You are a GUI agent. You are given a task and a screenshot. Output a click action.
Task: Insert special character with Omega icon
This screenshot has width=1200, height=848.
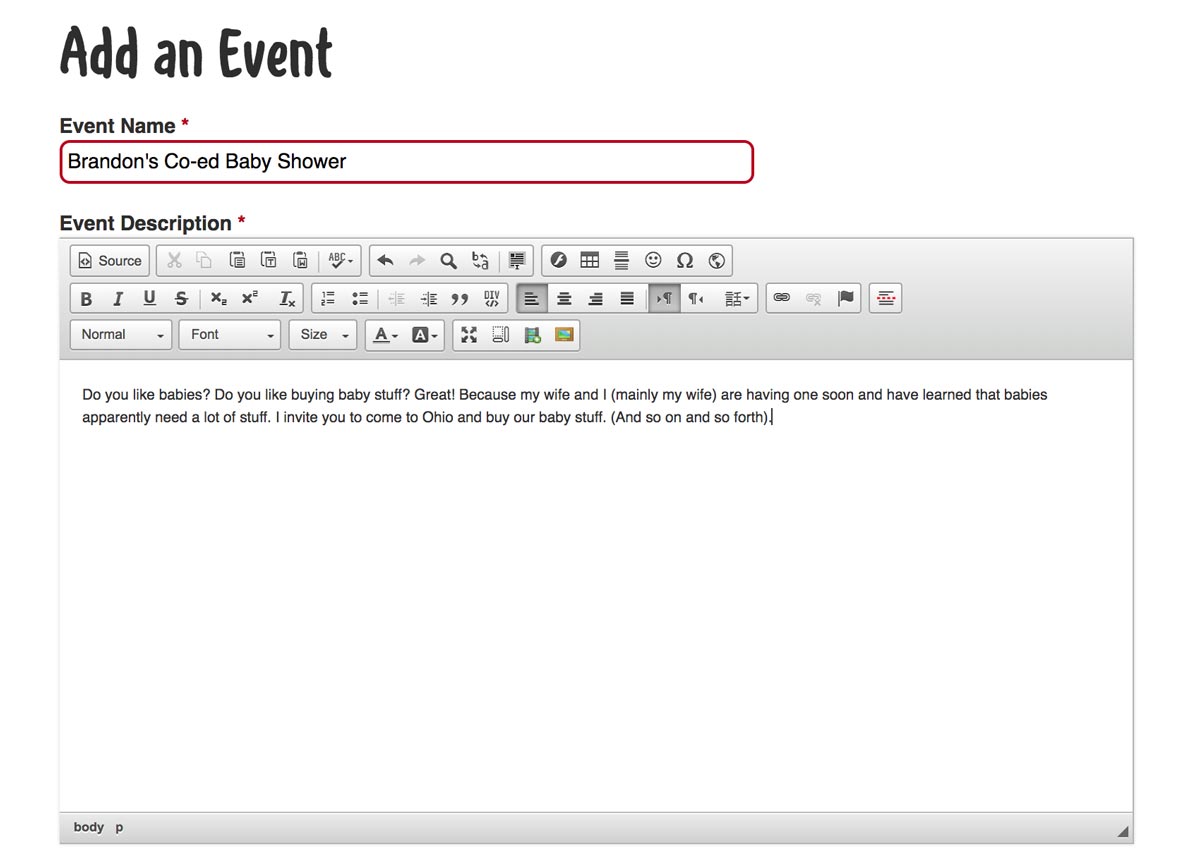coord(685,261)
